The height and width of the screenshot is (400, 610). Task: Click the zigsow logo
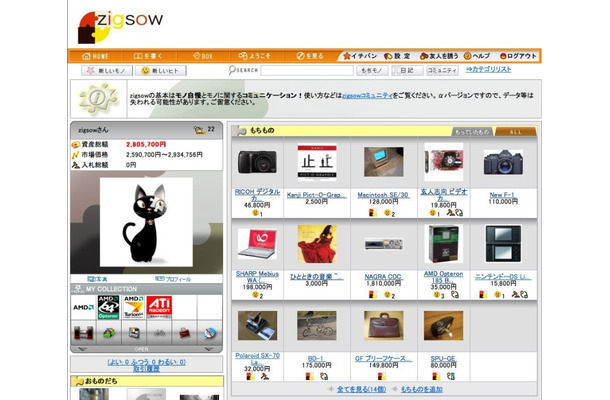click(x=120, y=27)
